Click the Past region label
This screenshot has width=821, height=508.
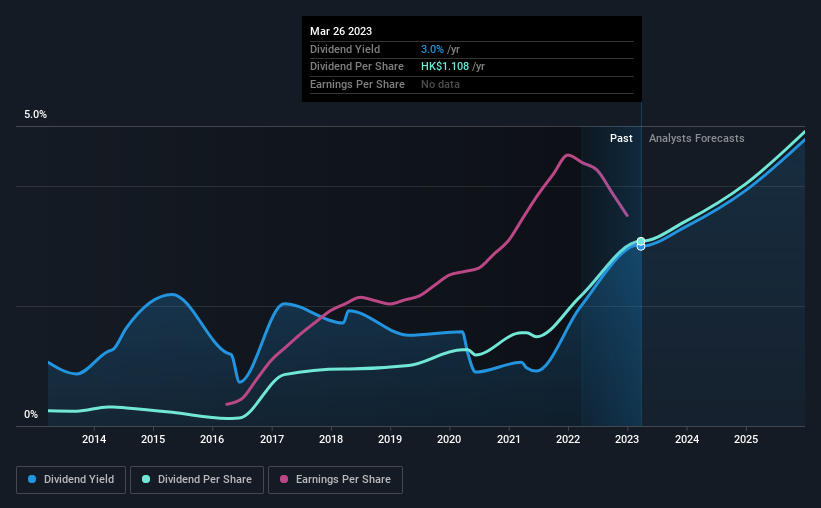[621, 138]
